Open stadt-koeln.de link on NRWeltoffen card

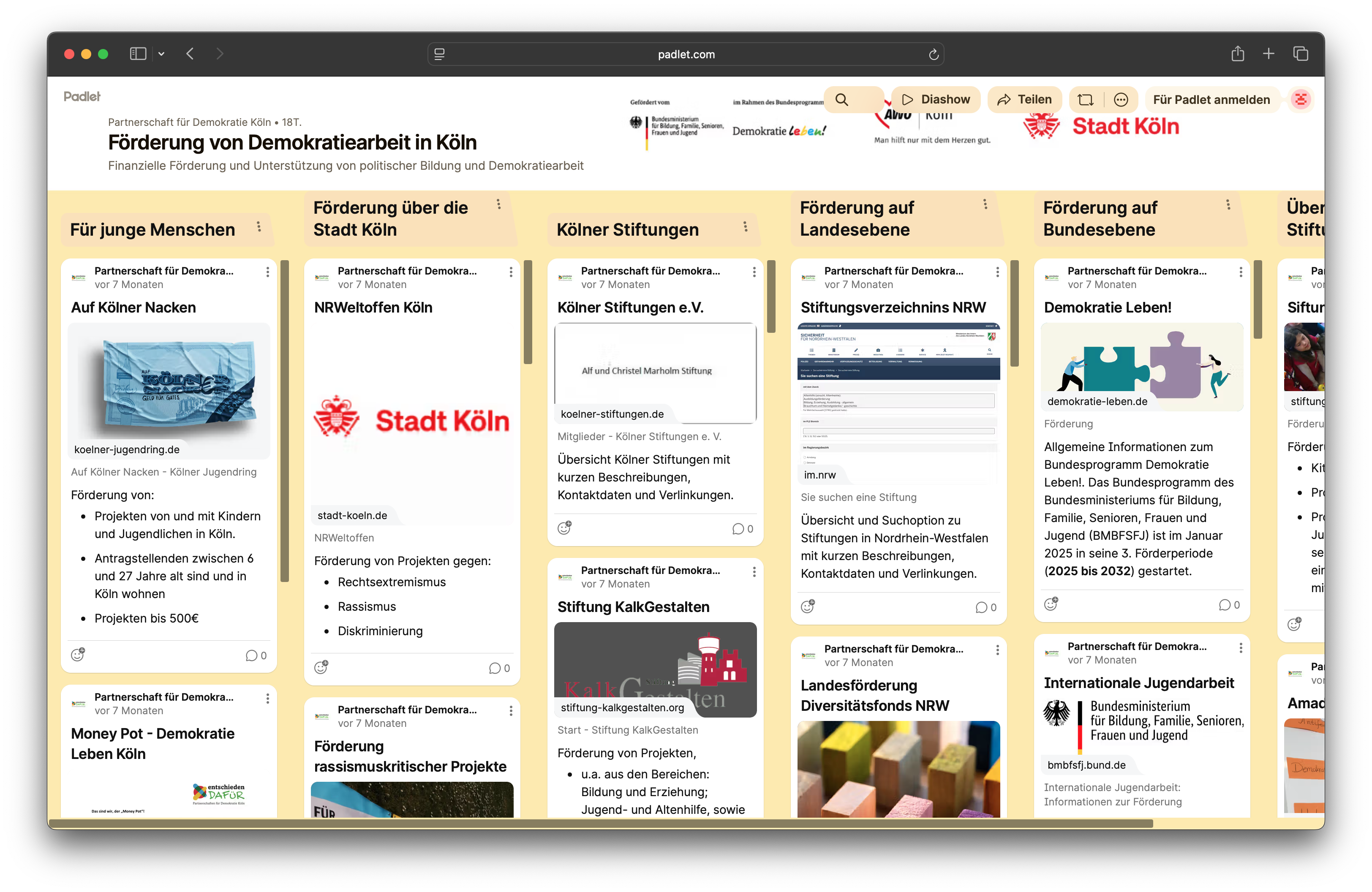tap(352, 515)
